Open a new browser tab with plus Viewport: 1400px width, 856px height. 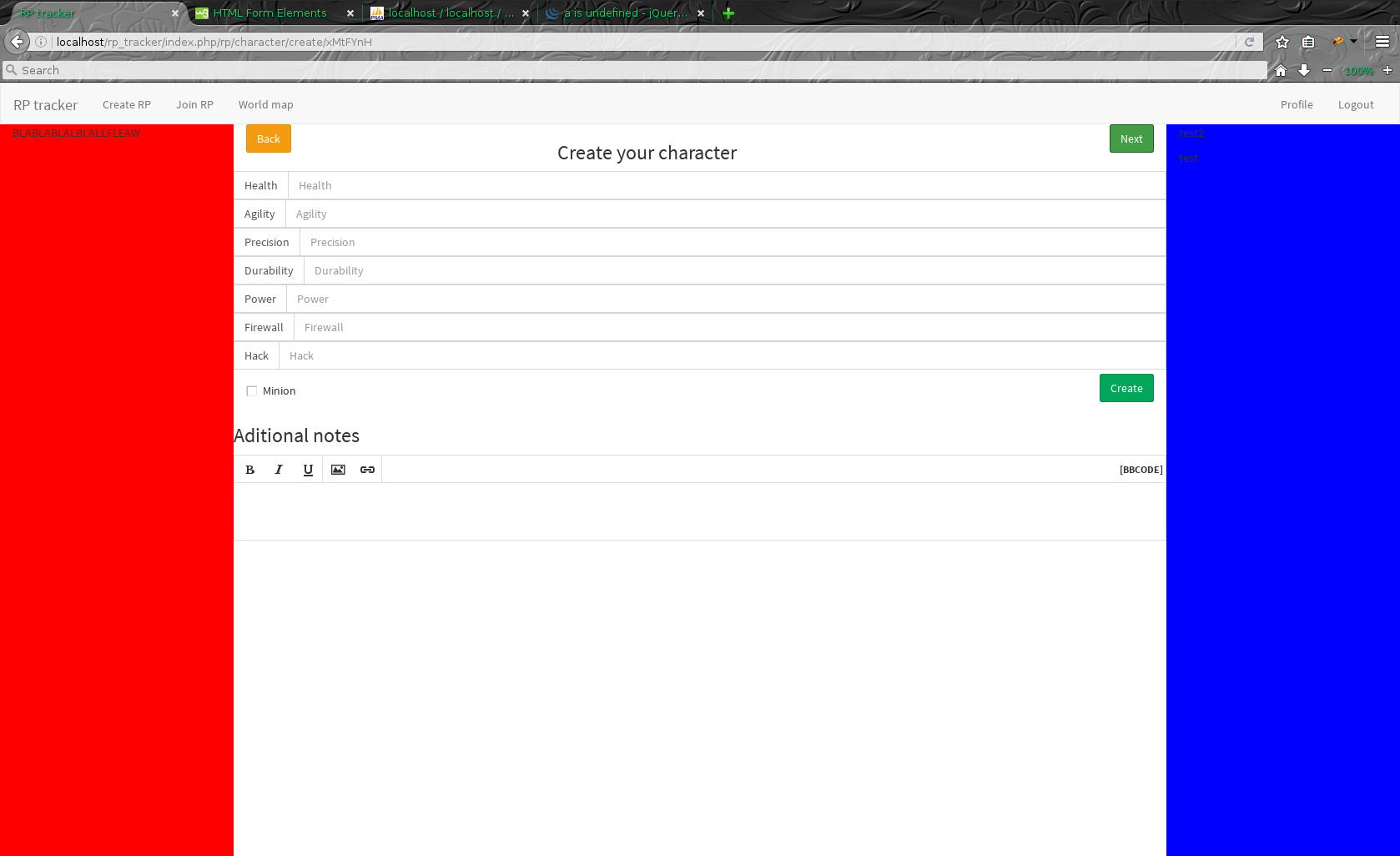coord(728,13)
